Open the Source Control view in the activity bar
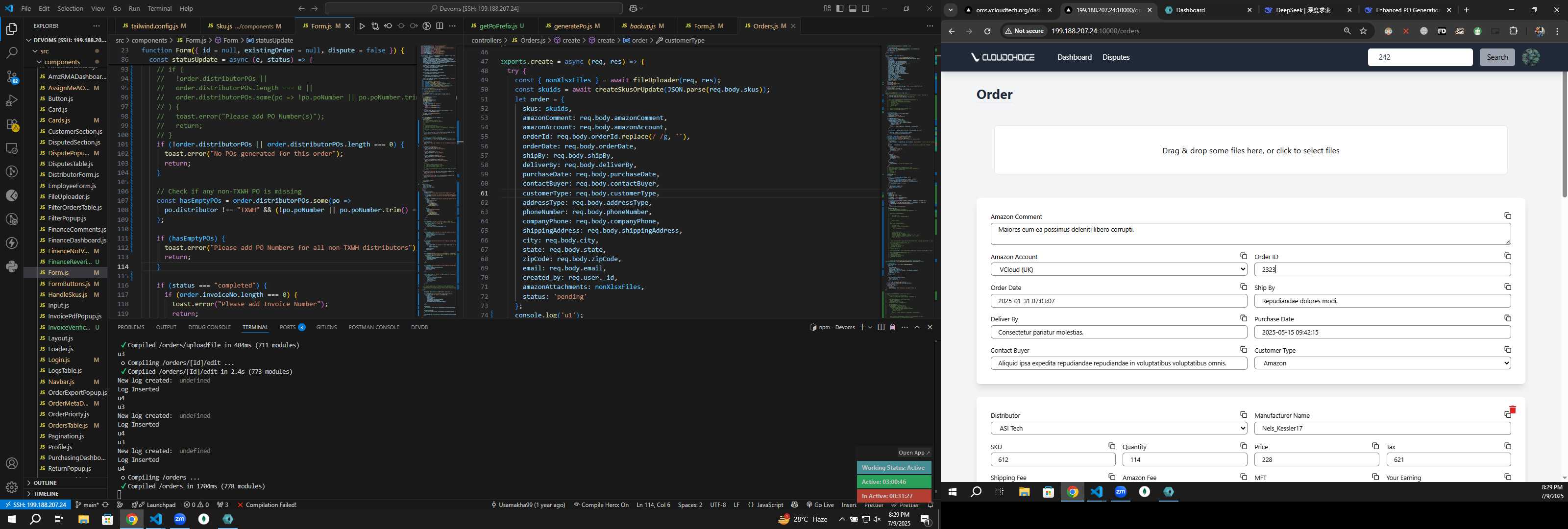 coord(12,77)
